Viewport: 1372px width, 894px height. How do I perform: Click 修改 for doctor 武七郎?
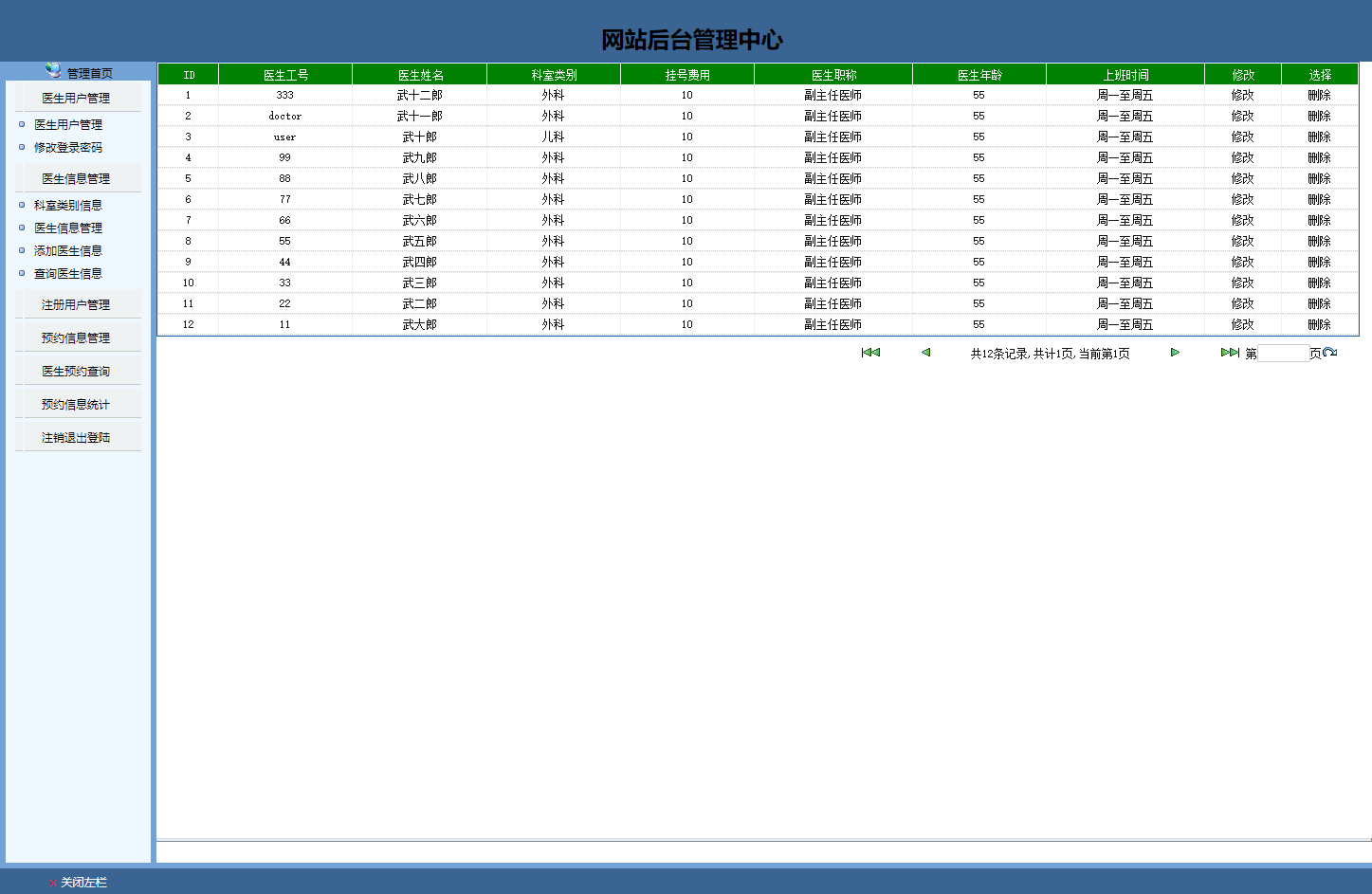1243,199
